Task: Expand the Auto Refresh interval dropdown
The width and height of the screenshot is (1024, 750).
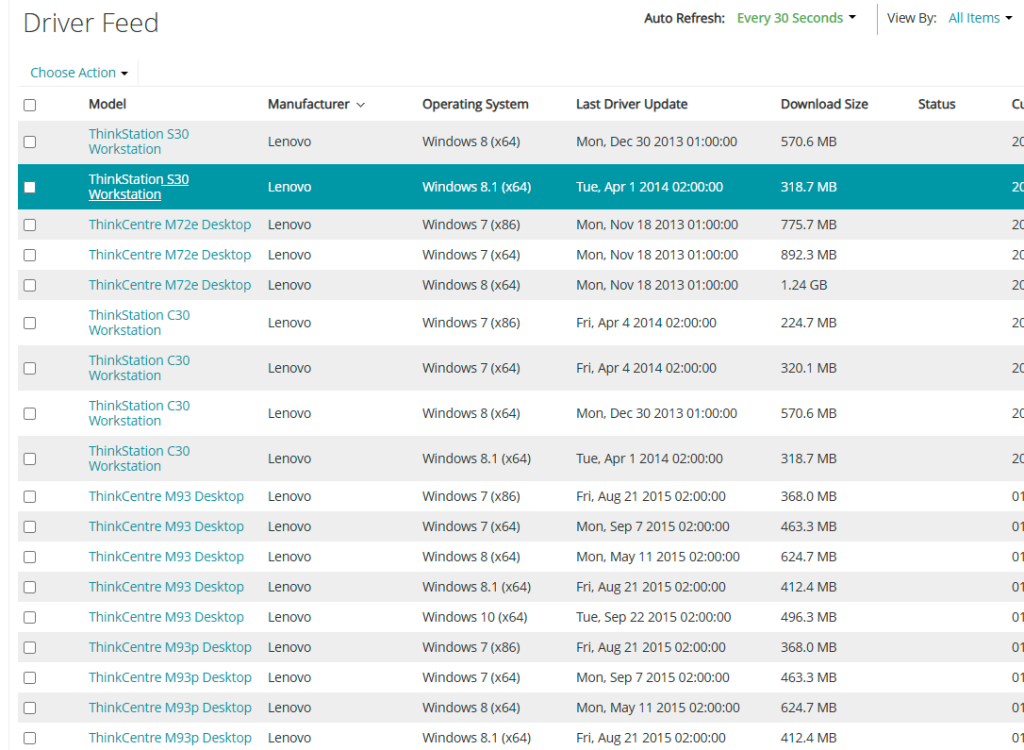Action: [x=796, y=18]
